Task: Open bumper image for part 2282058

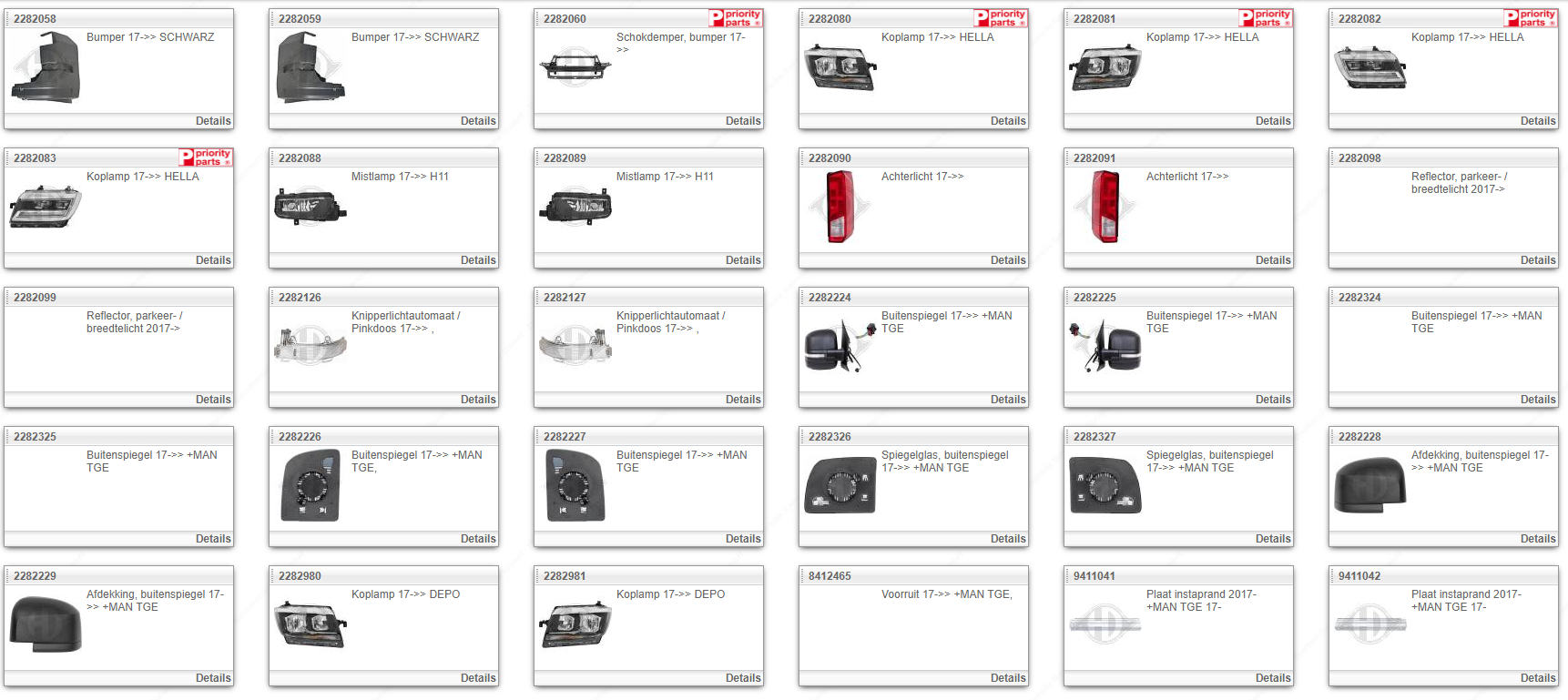Action: click(46, 67)
